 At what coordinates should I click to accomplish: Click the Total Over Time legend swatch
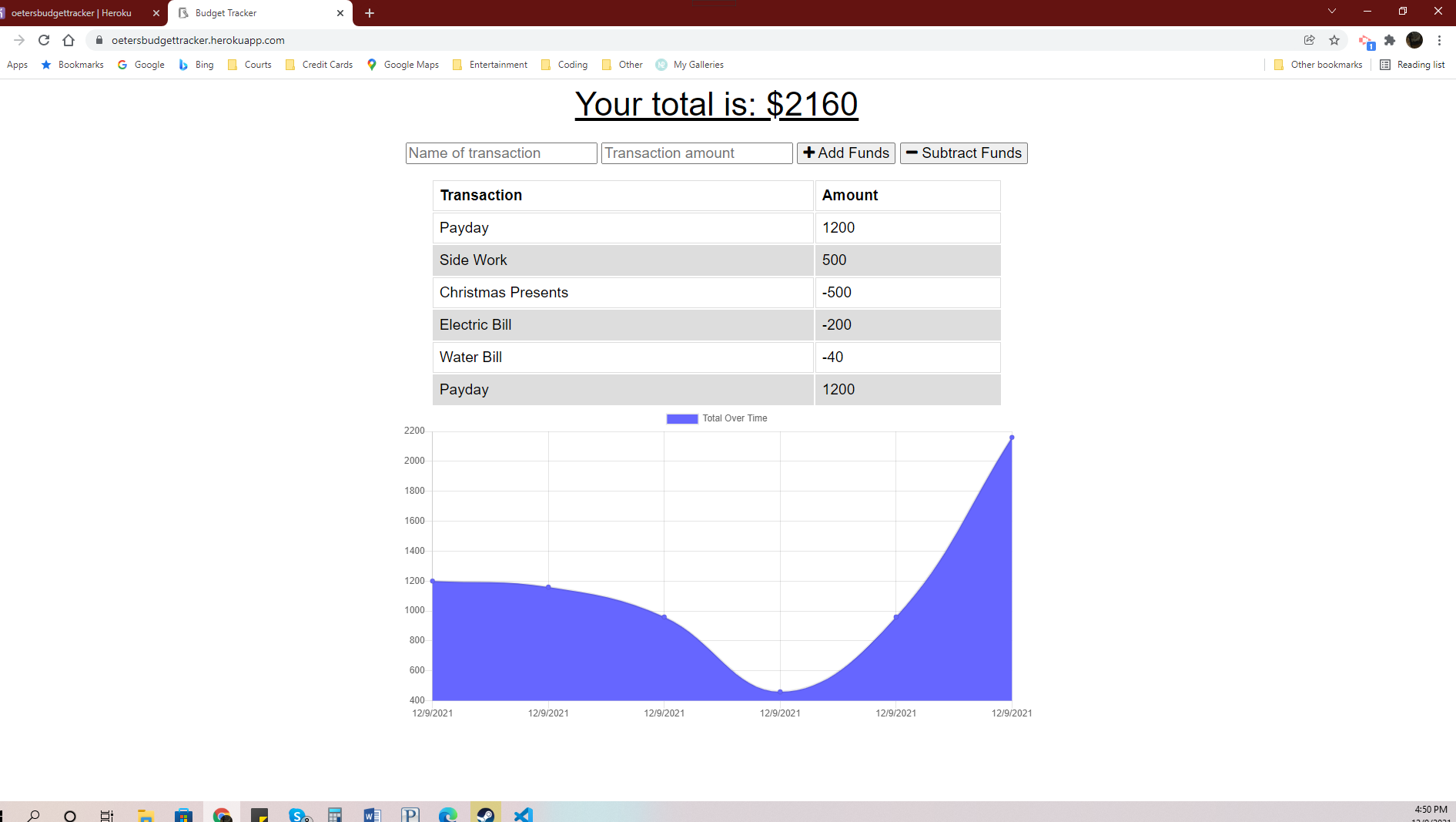pyautogui.click(x=681, y=418)
